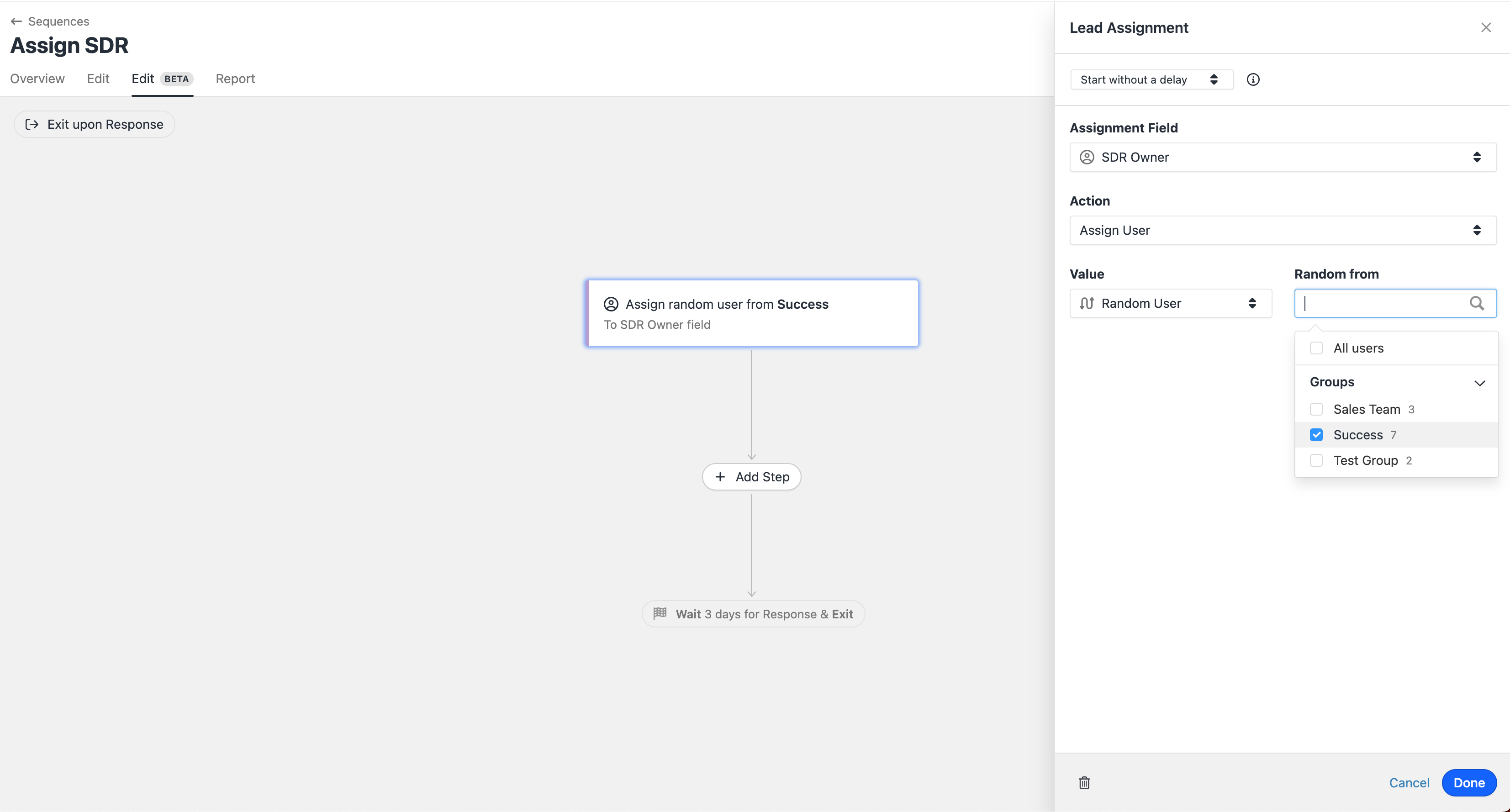Switch to the Report tab
The height and width of the screenshot is (812, 1510).
235,79
